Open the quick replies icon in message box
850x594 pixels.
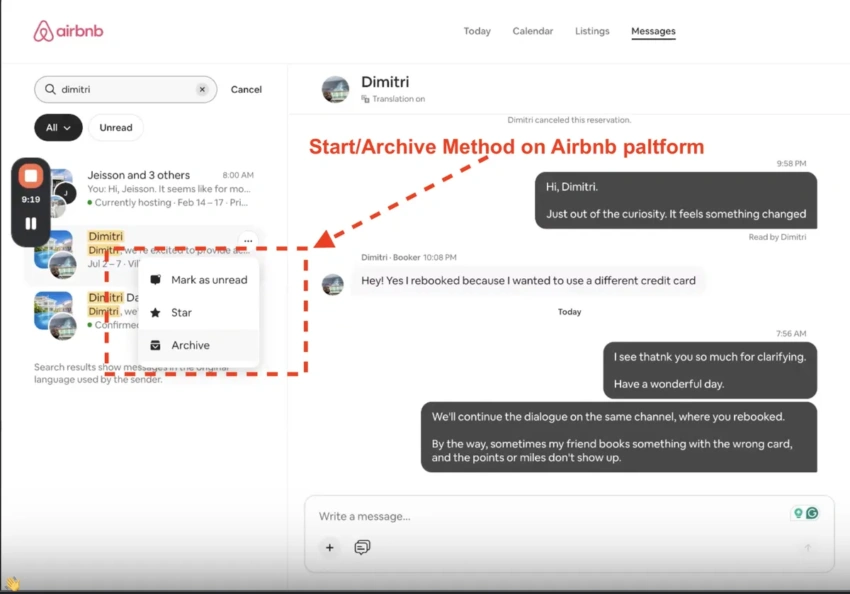(x=362, y=548)
